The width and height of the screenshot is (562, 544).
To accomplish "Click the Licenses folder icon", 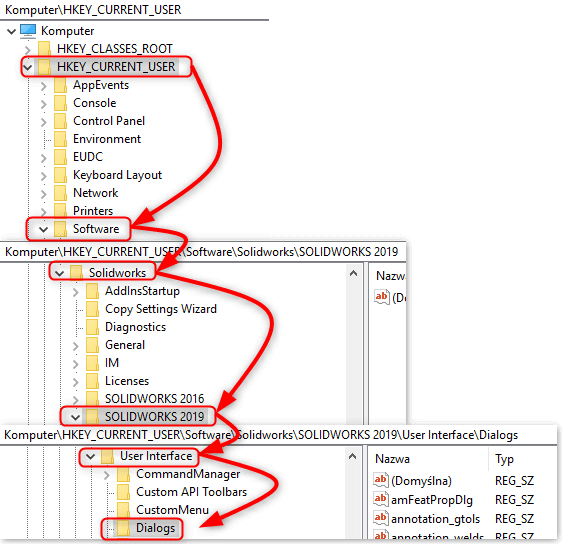I will tap(92, 381).
